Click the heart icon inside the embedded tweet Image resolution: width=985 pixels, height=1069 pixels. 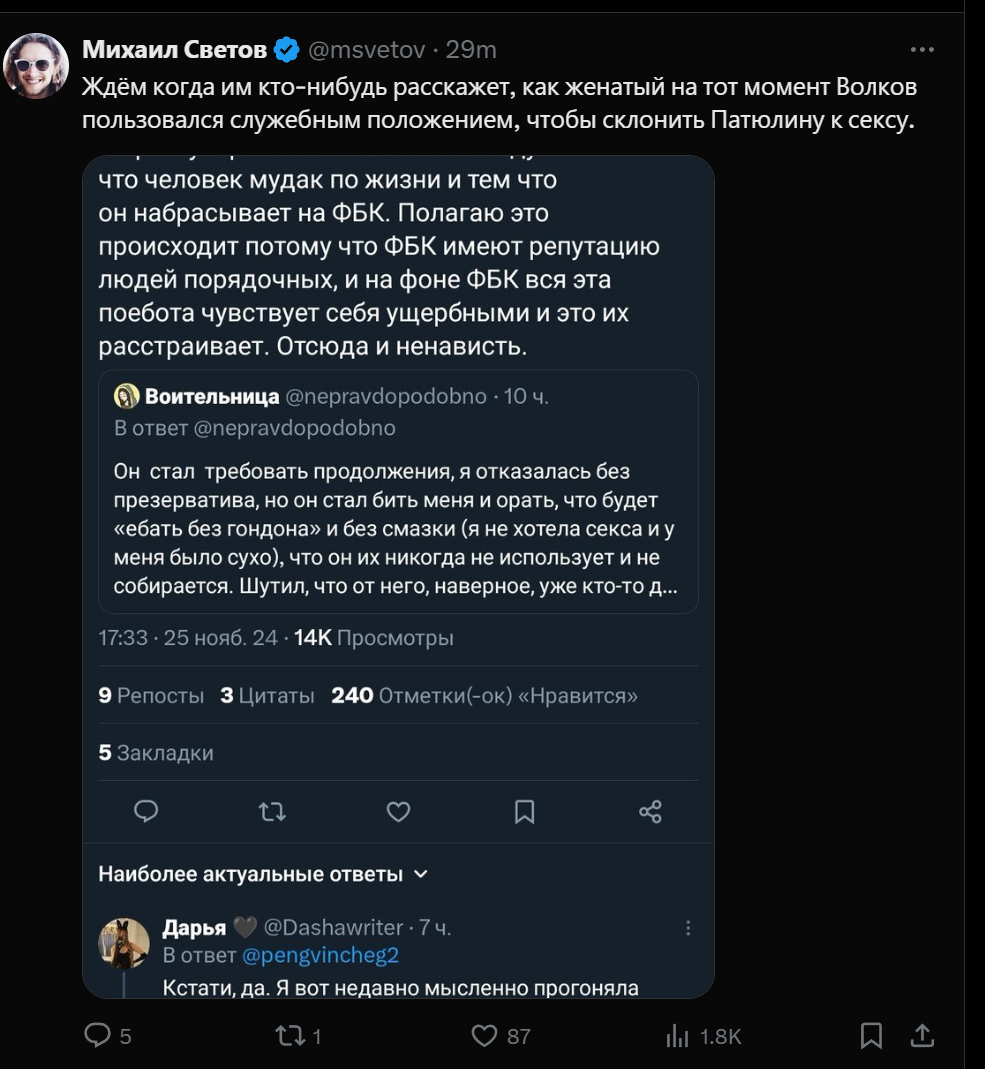click(x=398, y=811)
